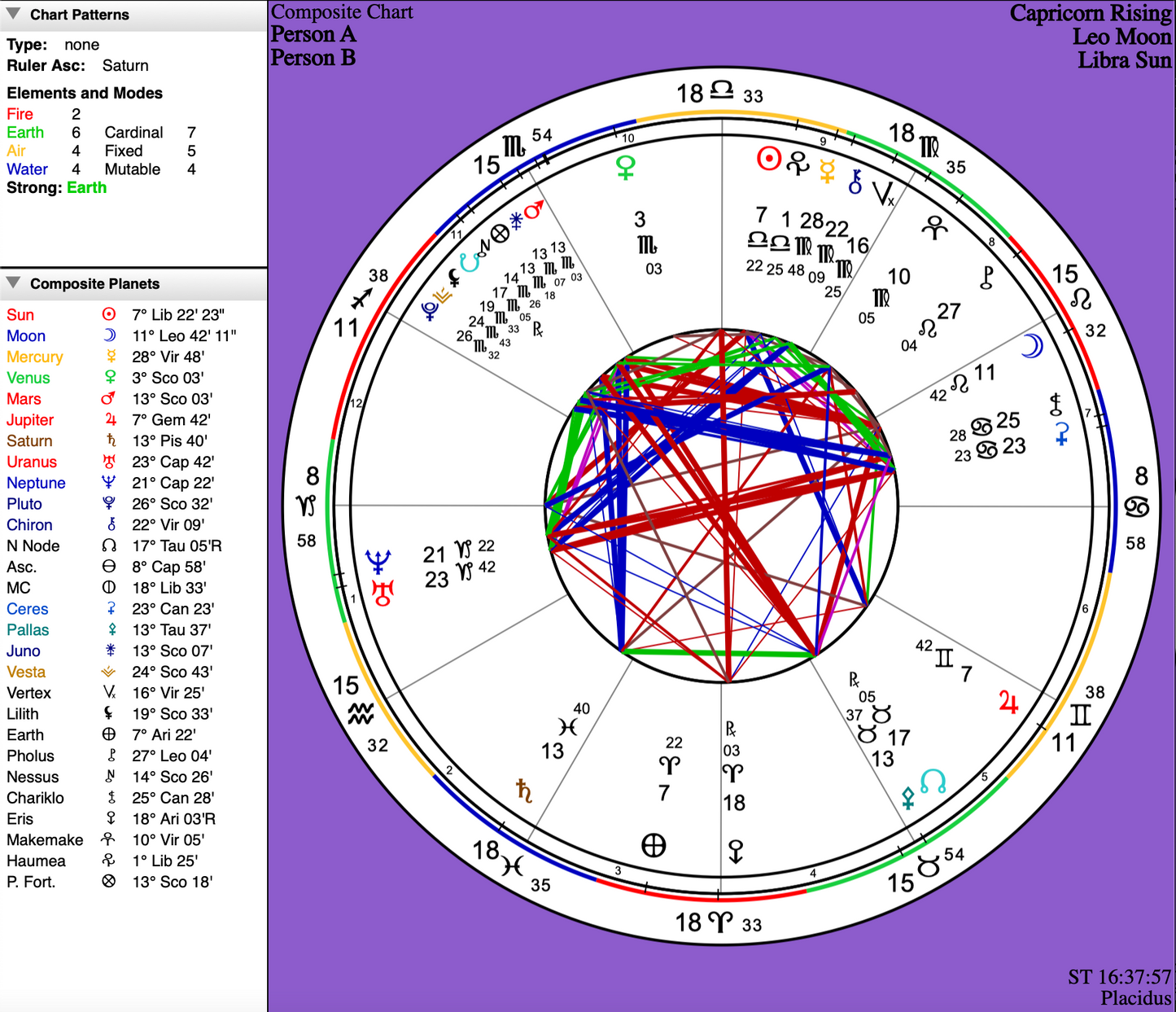Image resolution: width=1176 pixels, height=1012 pixels.
Task: Click the Earth cross-circle glyph in the wheel
Action: click(x=654, y=846)
